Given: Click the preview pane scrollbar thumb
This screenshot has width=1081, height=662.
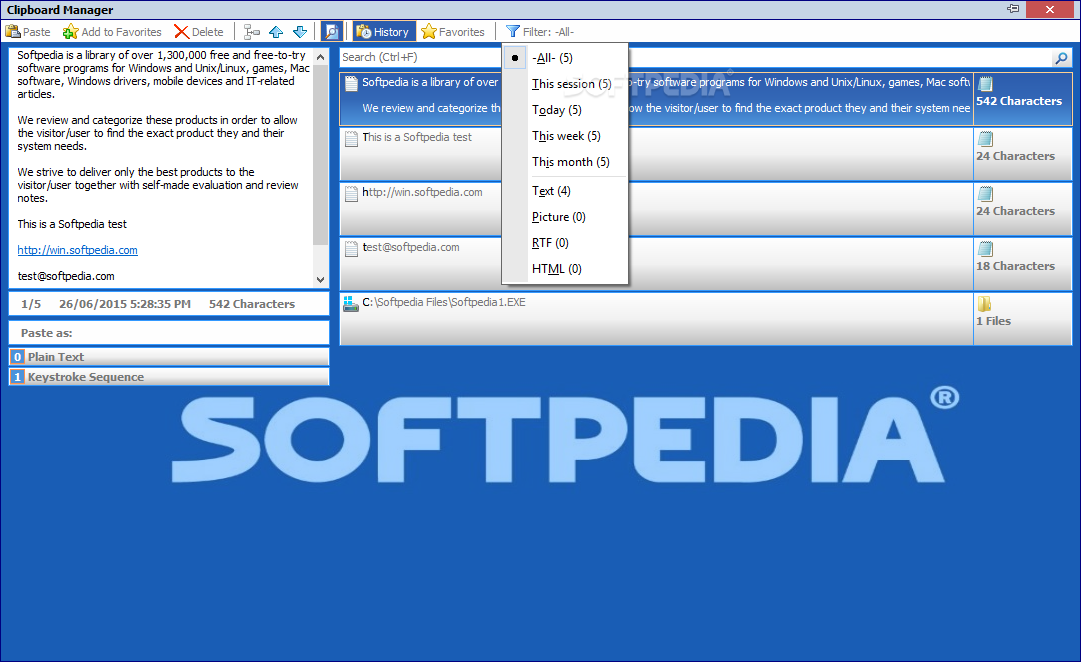Looking at the screenshot, I should pos(321,155).
